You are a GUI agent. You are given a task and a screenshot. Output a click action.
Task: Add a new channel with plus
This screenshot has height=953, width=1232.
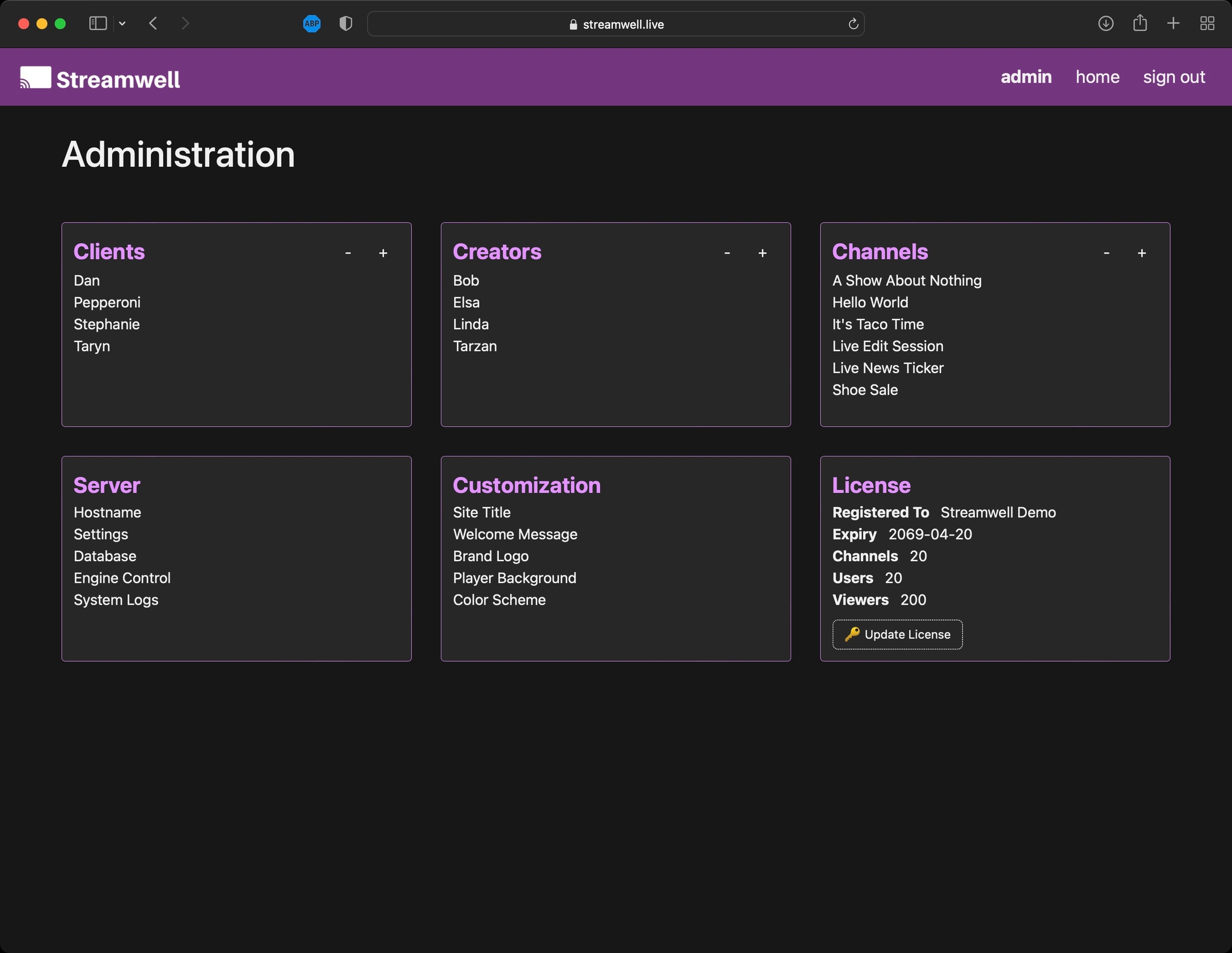(1141, 253)
